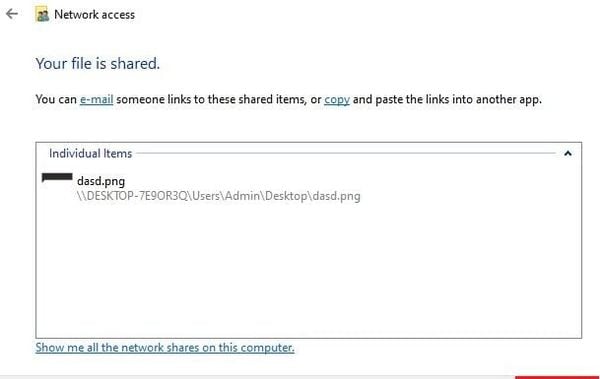Click DESKTOP-7E9OR3Q computer name in path
The width and height of the screenshot is (600, 379).
[x=137, y=196]
